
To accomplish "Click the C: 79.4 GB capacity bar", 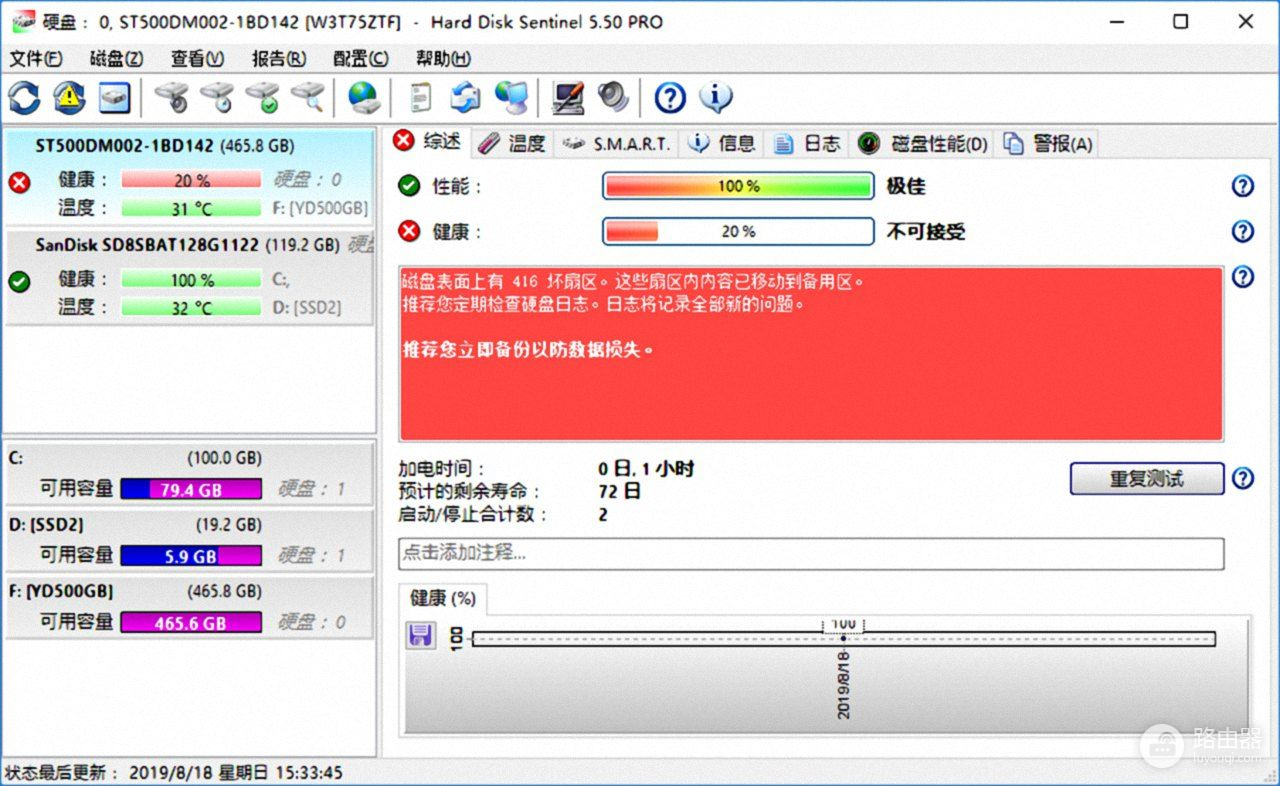I will pyautogui.click(x=191, y=489).
